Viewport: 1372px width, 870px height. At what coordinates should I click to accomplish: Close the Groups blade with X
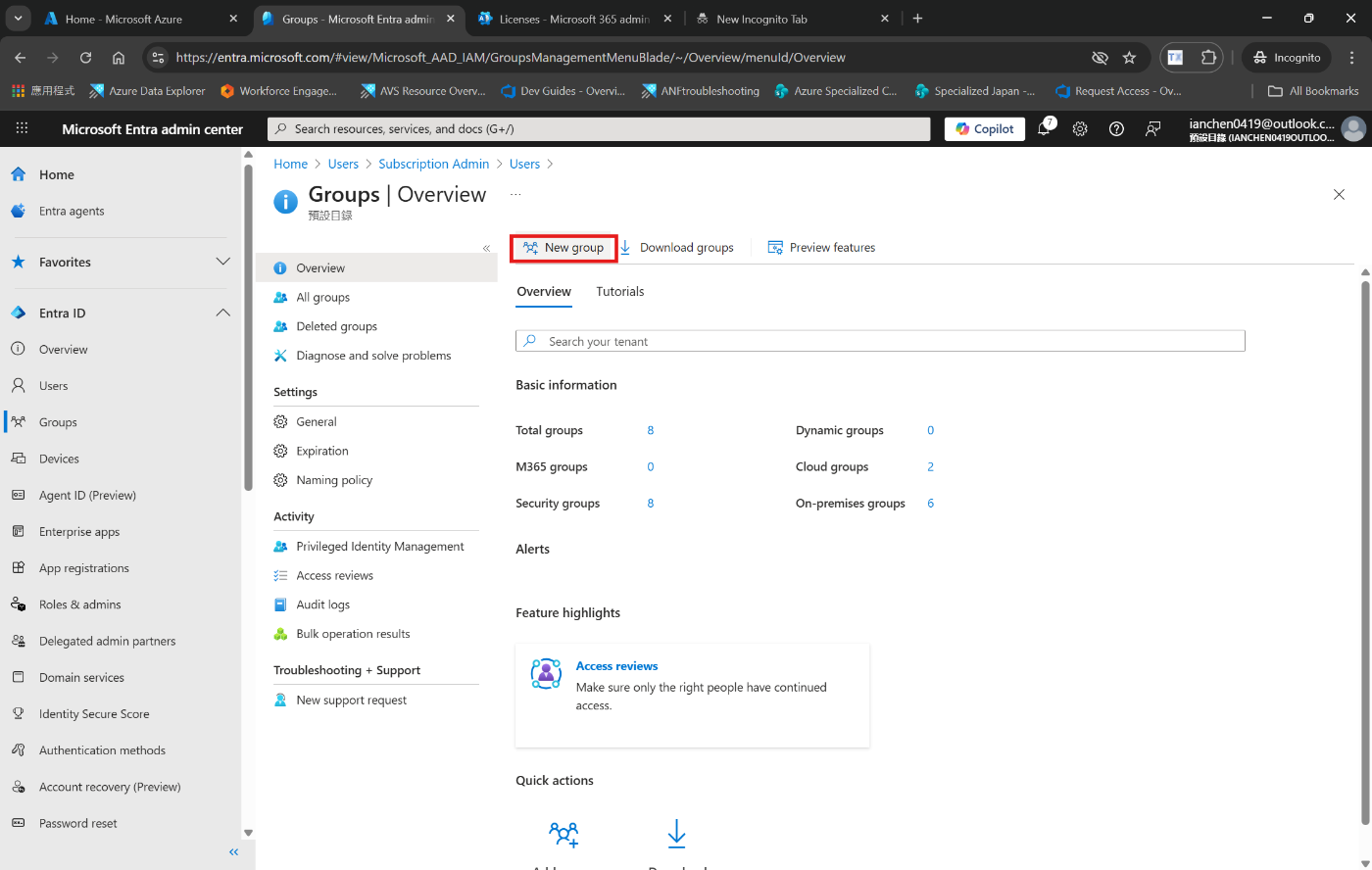[1339, 194]
